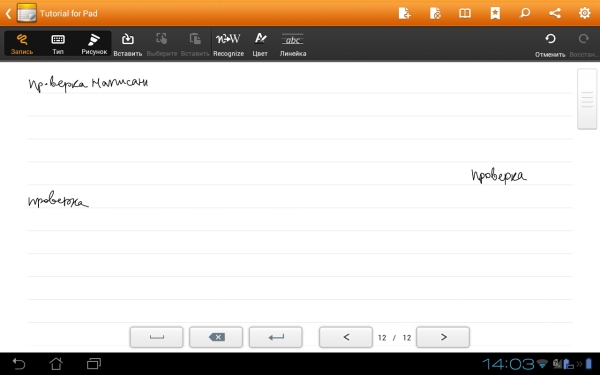Click the page scrollbar handle
The height and width of the screenshot is (375, 600).
click(587, 99)
